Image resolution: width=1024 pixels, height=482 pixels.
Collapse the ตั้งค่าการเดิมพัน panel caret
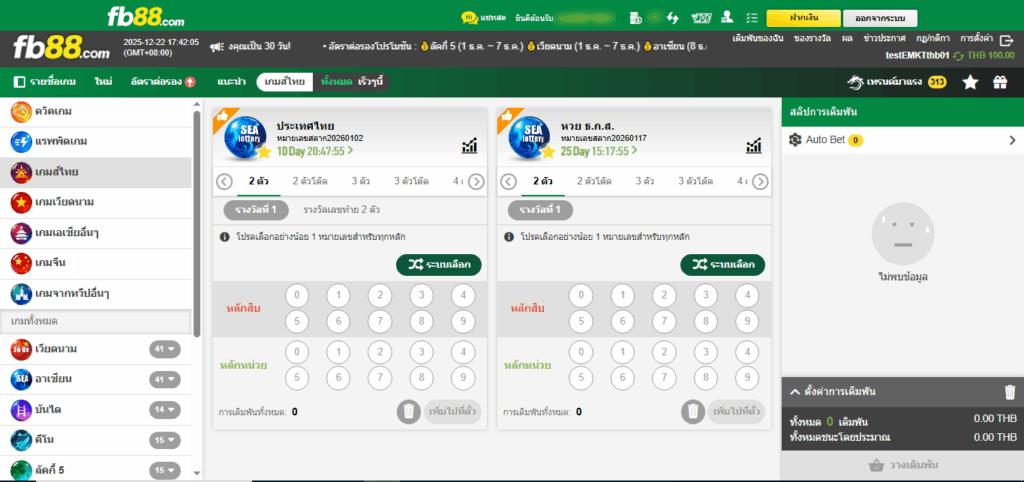795,392
